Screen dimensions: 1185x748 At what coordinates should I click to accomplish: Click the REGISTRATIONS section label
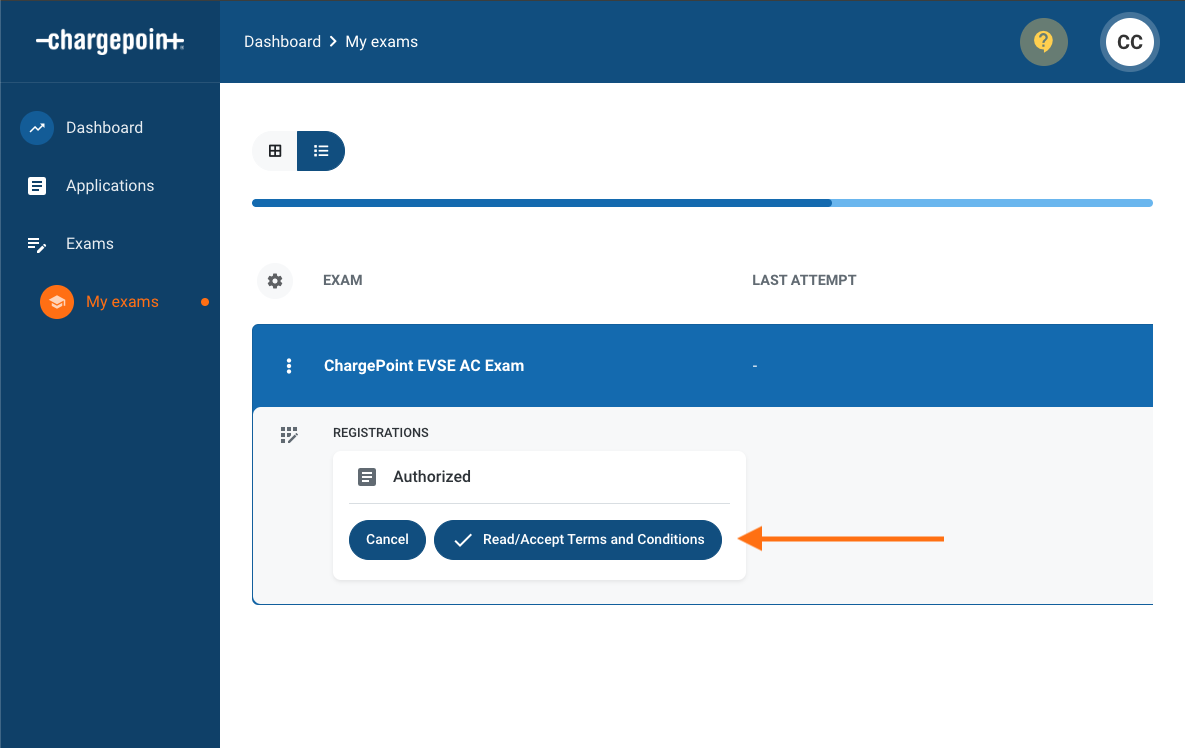(381, 433)
